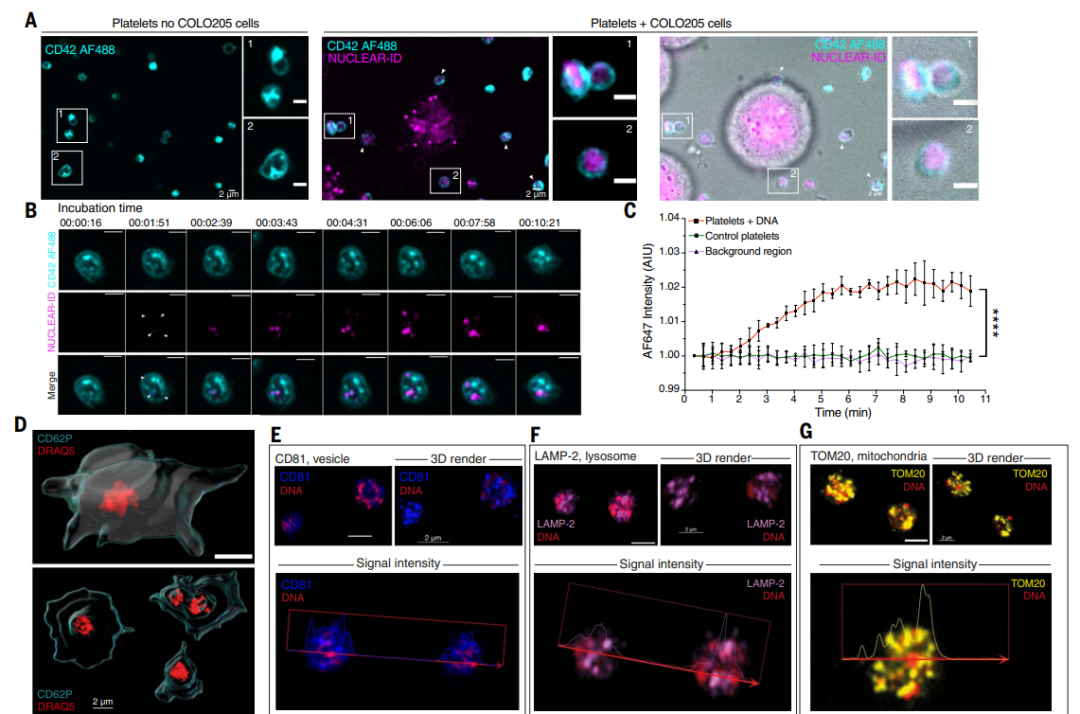The width and height of the screenshot is (1080, 714).
Task: Click 'Signal intensity' label in panel G
Action: point(935,564)
